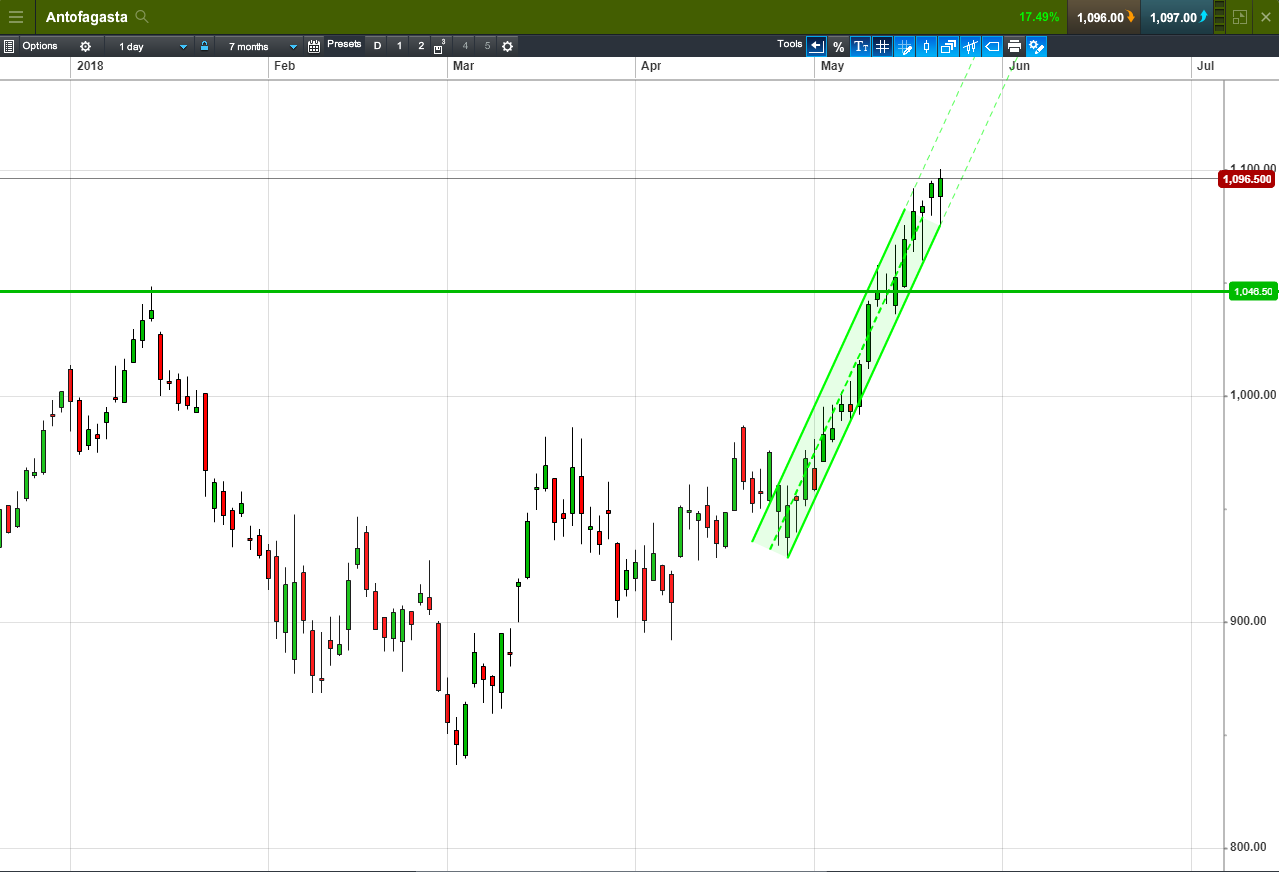Image resolution: width=1279 pixels, height=872 pixels.
Task: Print the chart with printer icon
Action: [1014, 46]
